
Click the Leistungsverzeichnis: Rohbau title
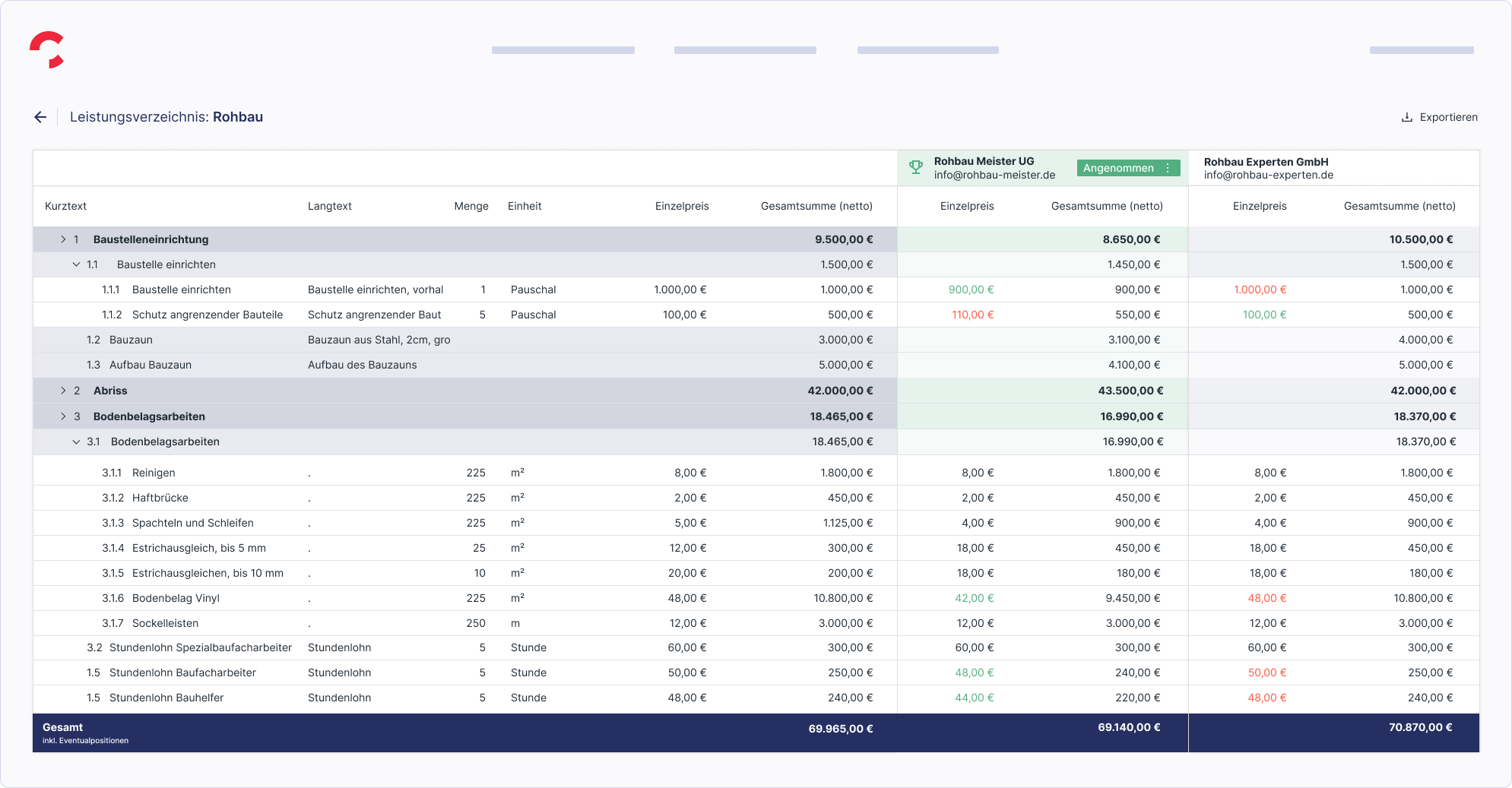click(166, 117)
